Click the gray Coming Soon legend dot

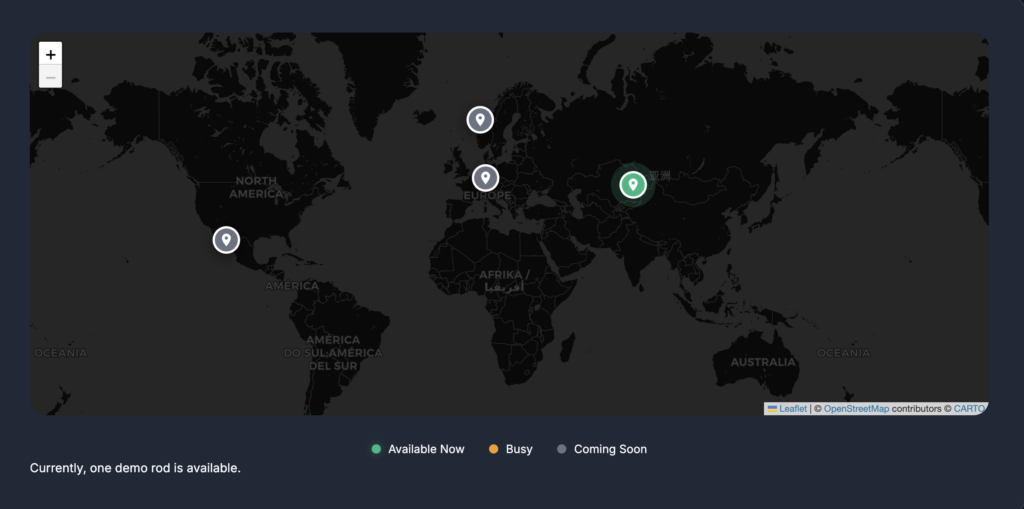click(561, 450)
